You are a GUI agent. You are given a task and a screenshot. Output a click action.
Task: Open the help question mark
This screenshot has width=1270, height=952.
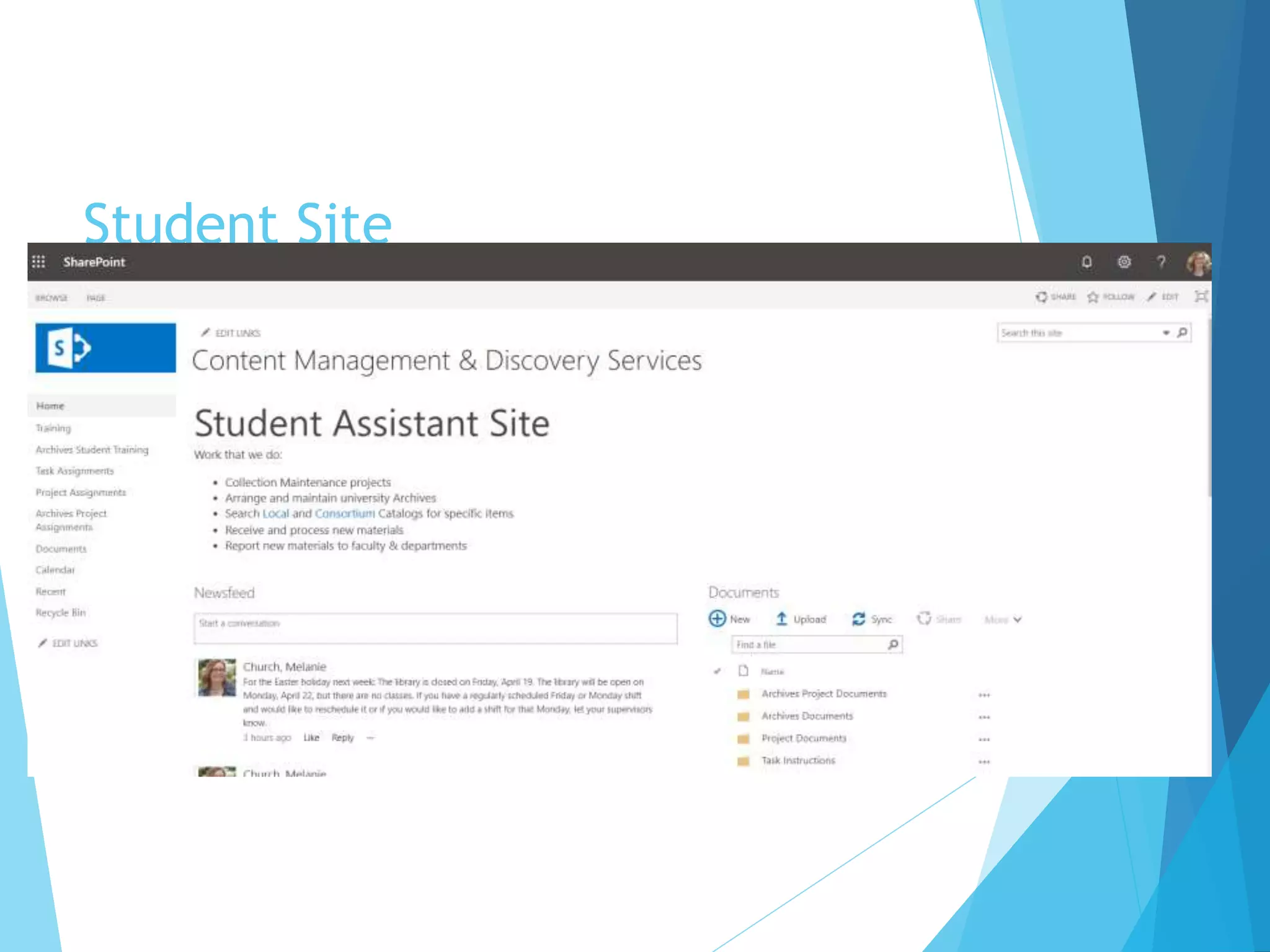coord(1161,262)
